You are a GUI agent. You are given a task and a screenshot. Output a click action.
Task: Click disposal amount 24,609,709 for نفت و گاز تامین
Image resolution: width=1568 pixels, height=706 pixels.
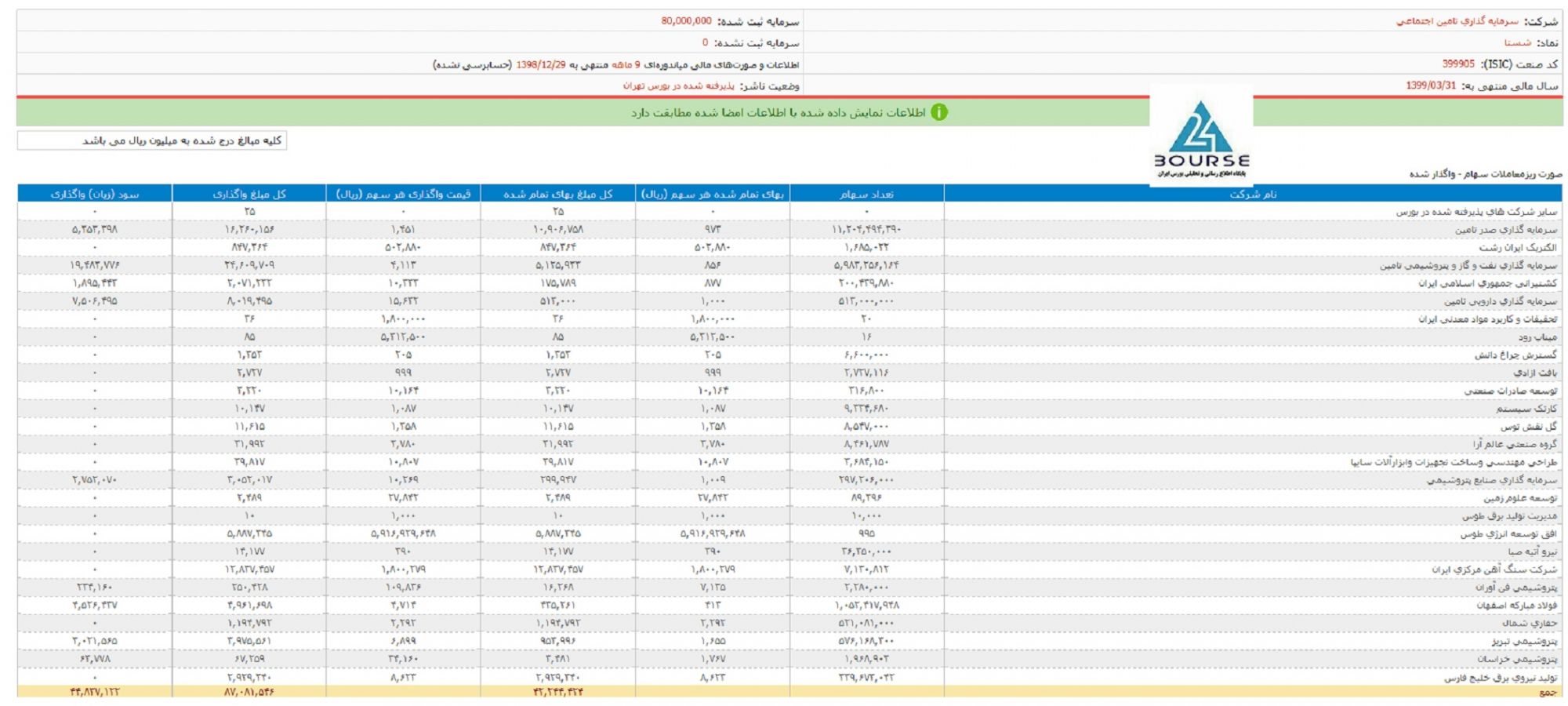click(249, 265)
